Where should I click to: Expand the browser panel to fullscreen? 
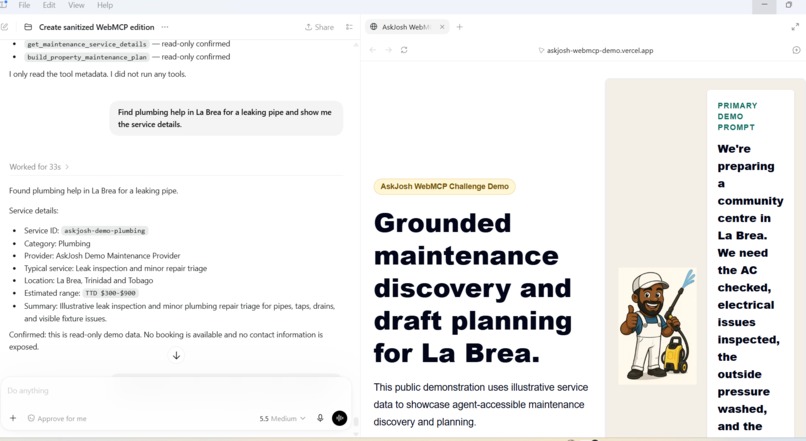[x=795, y=27]
